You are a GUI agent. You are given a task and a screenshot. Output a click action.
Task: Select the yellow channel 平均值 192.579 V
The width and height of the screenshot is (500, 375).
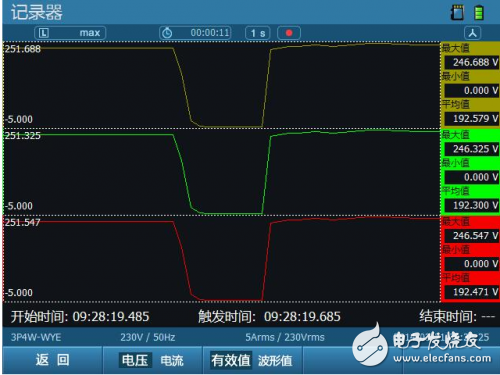471,118
